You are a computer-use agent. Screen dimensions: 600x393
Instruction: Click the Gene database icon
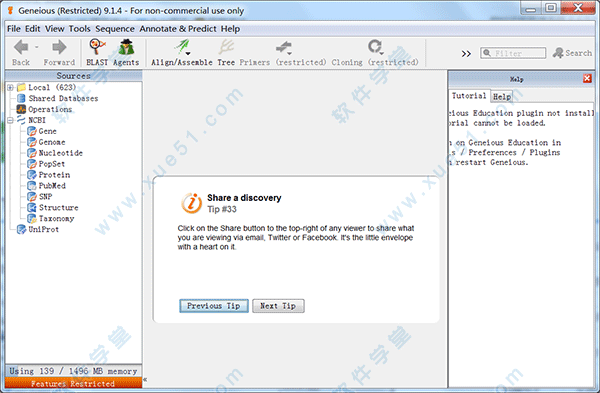pos(32,131)
